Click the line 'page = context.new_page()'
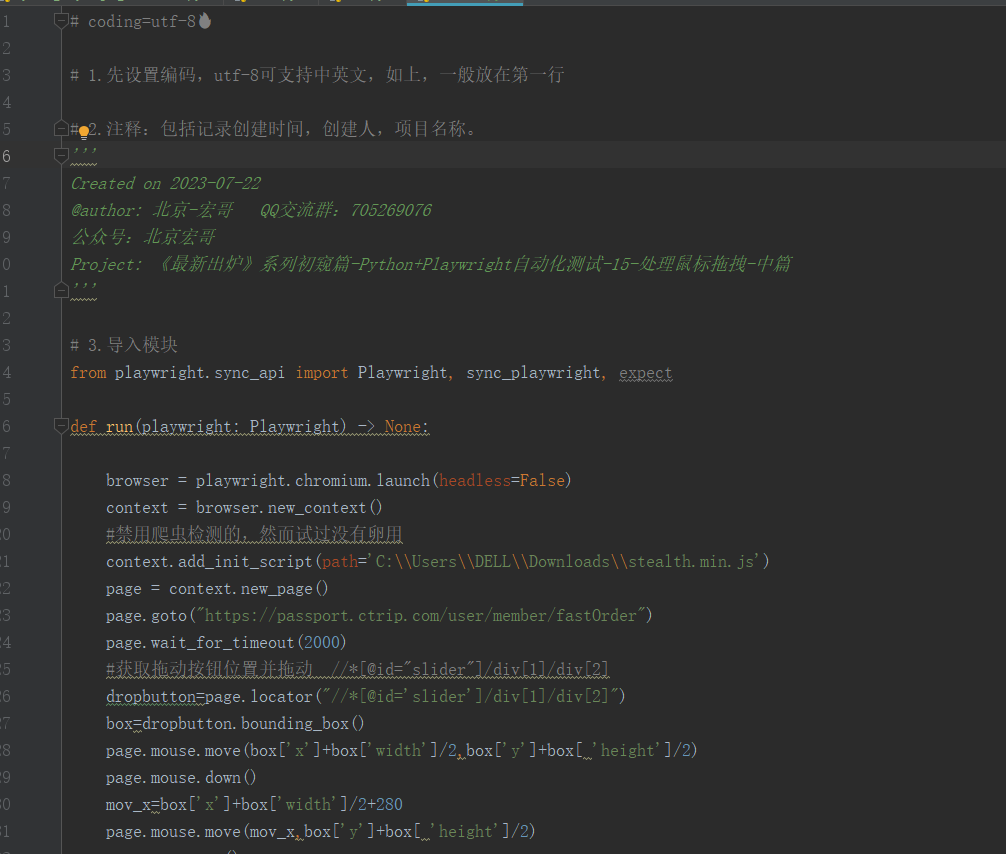The image size is (1006, 854). (217, 588)
